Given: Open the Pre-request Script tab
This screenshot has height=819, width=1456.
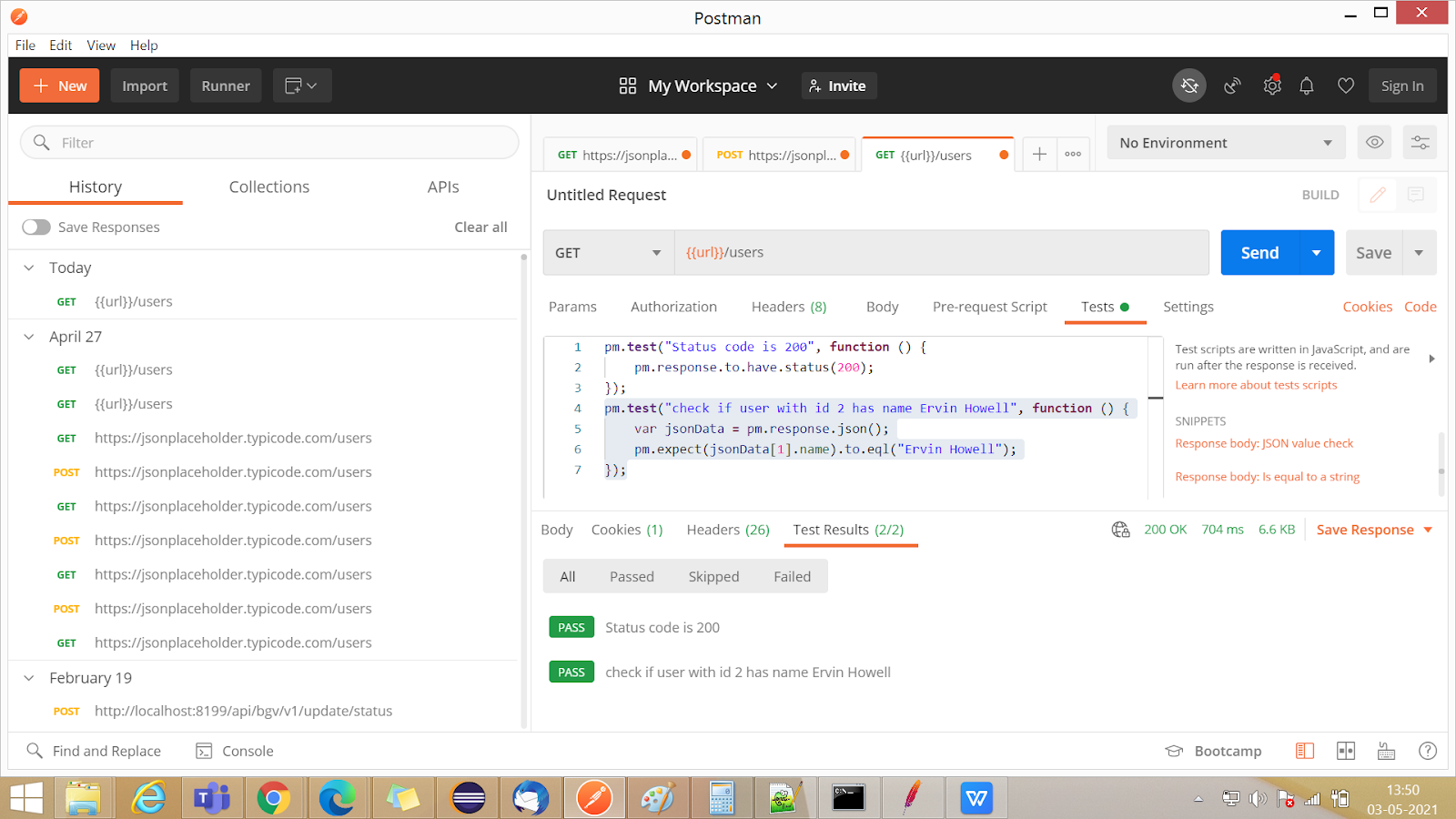Looking at the screenshot, I should 990,307.
